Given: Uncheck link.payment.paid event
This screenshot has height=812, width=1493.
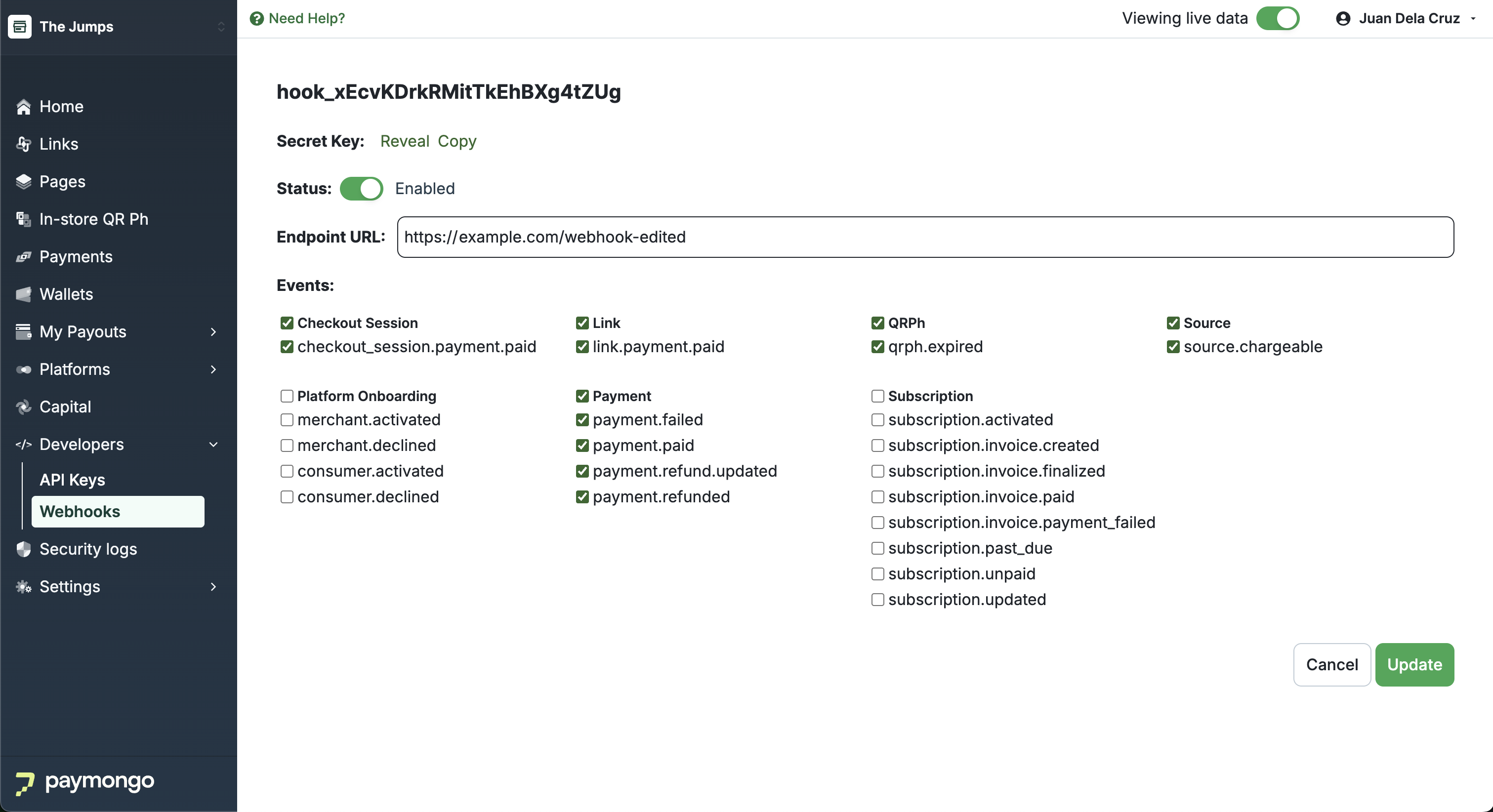Looking at the screenshot, I should [x=582, y=347].
